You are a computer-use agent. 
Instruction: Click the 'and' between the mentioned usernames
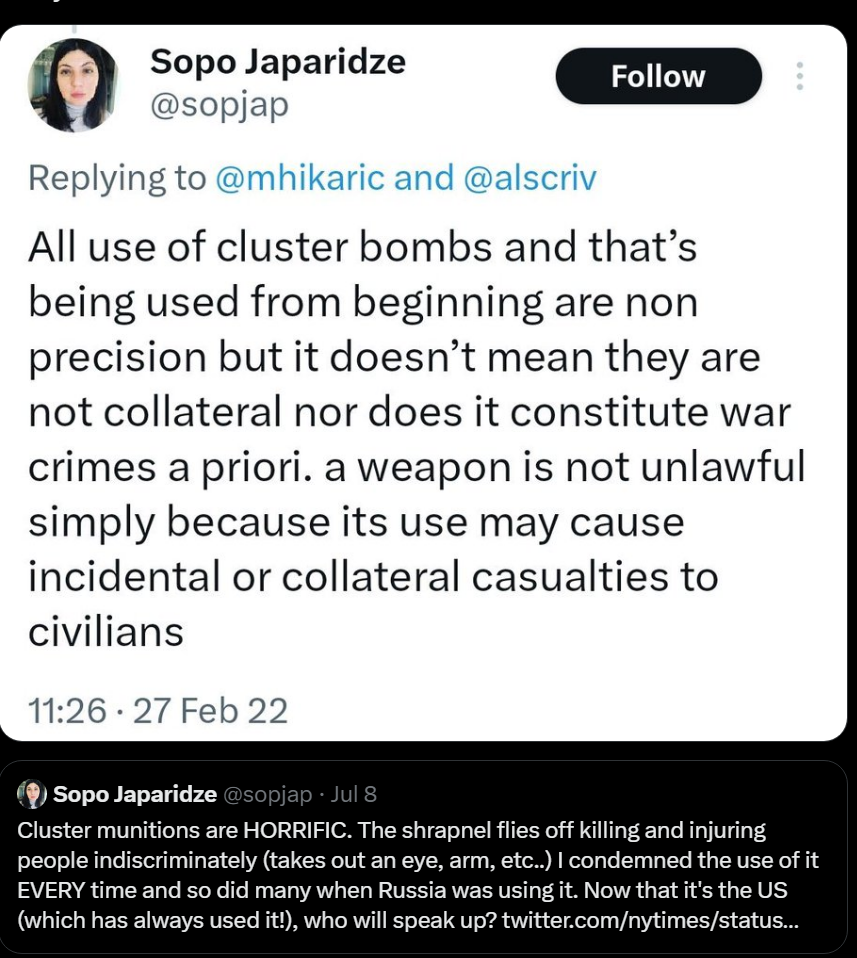424,178
